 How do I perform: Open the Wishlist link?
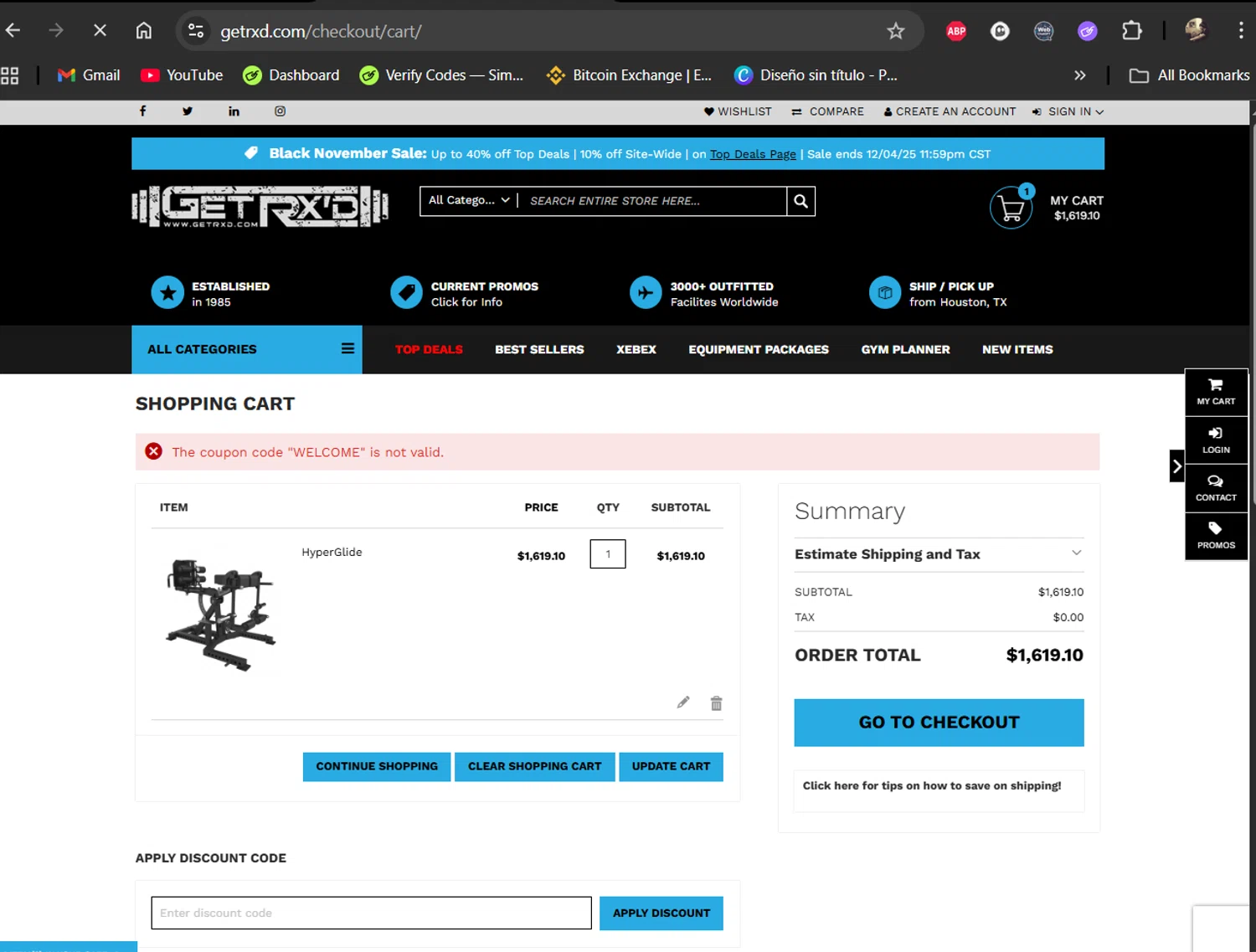(x=738, y=111)
